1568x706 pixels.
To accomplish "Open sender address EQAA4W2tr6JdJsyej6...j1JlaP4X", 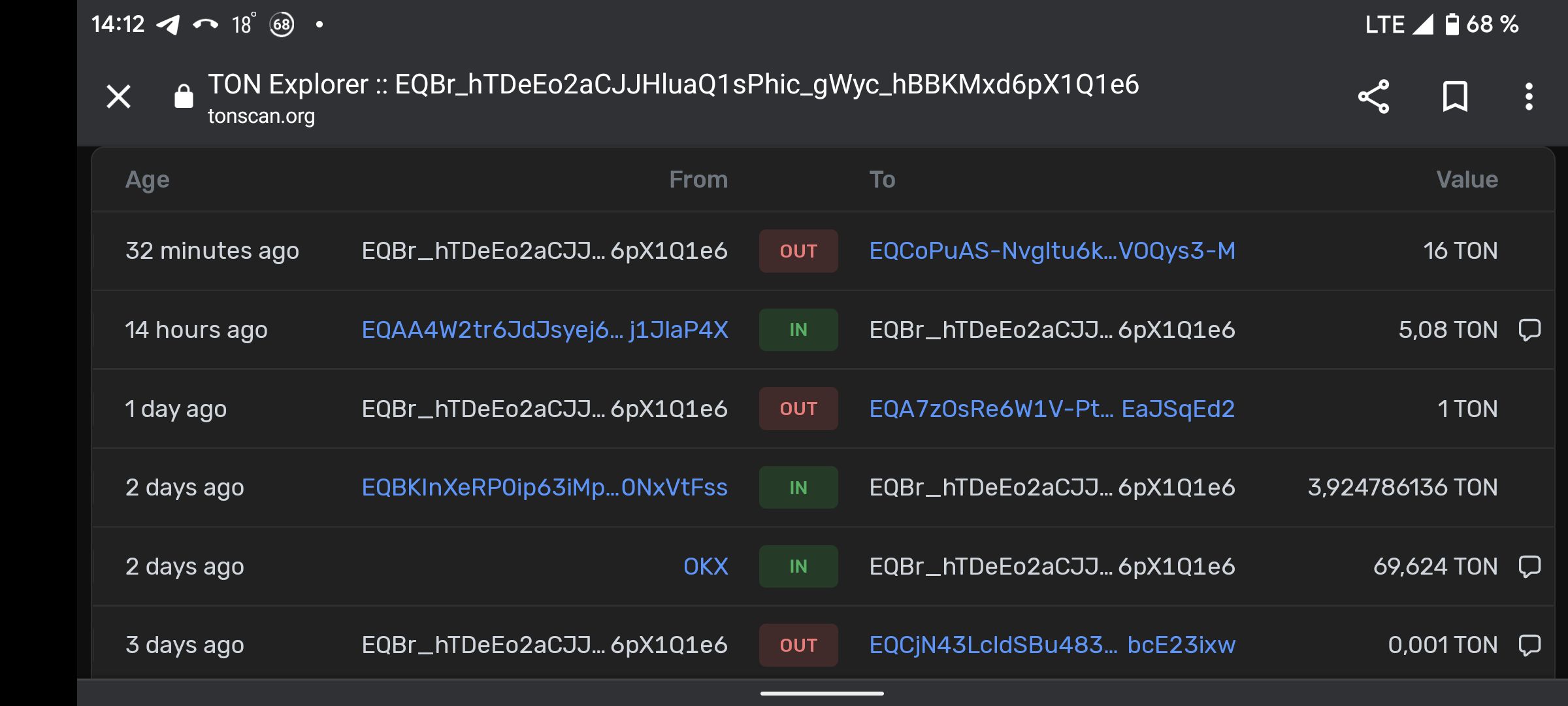I will [544, 329].
